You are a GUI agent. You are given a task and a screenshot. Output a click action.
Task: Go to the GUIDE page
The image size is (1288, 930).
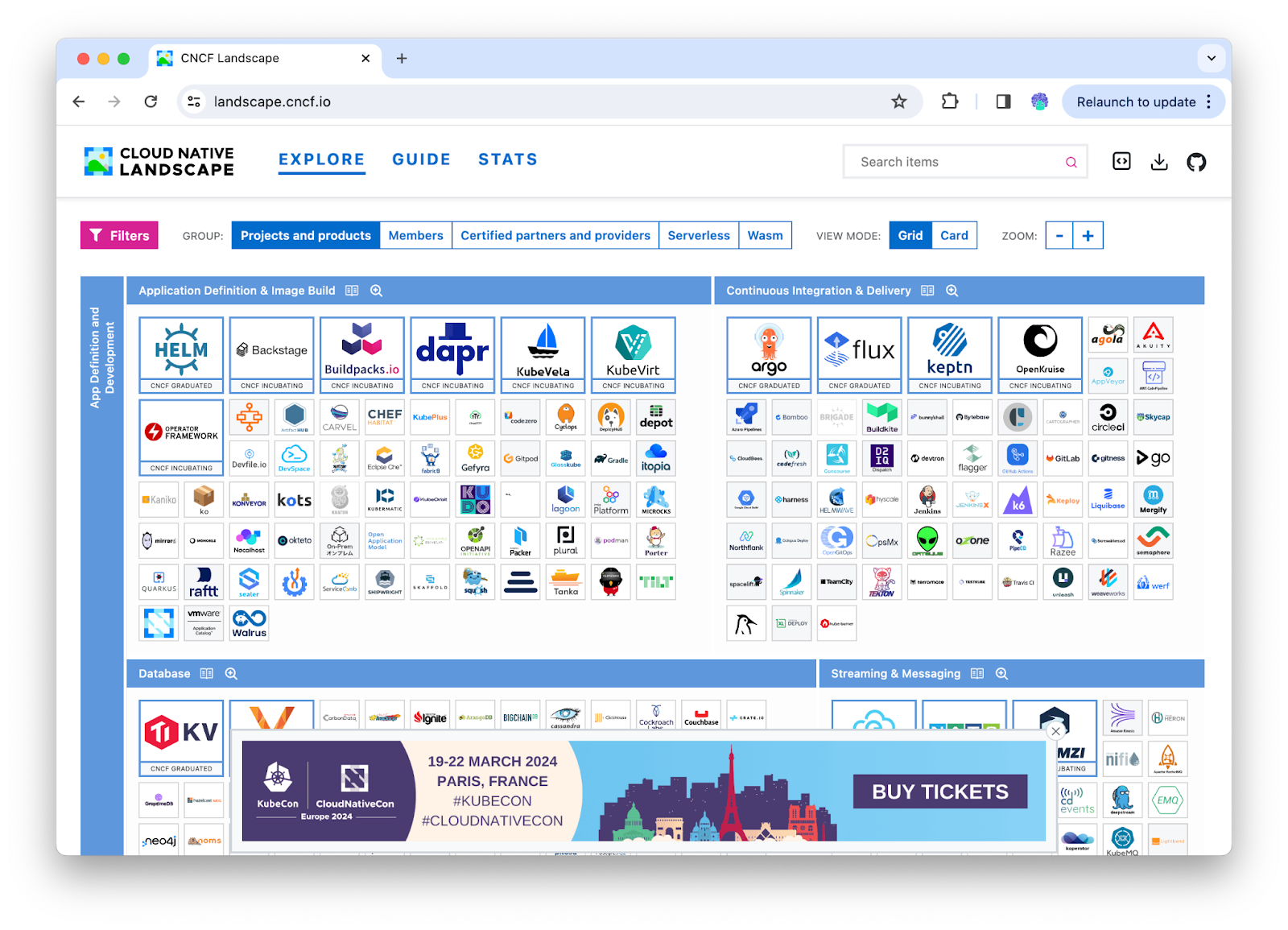click(x=422, y=159)
